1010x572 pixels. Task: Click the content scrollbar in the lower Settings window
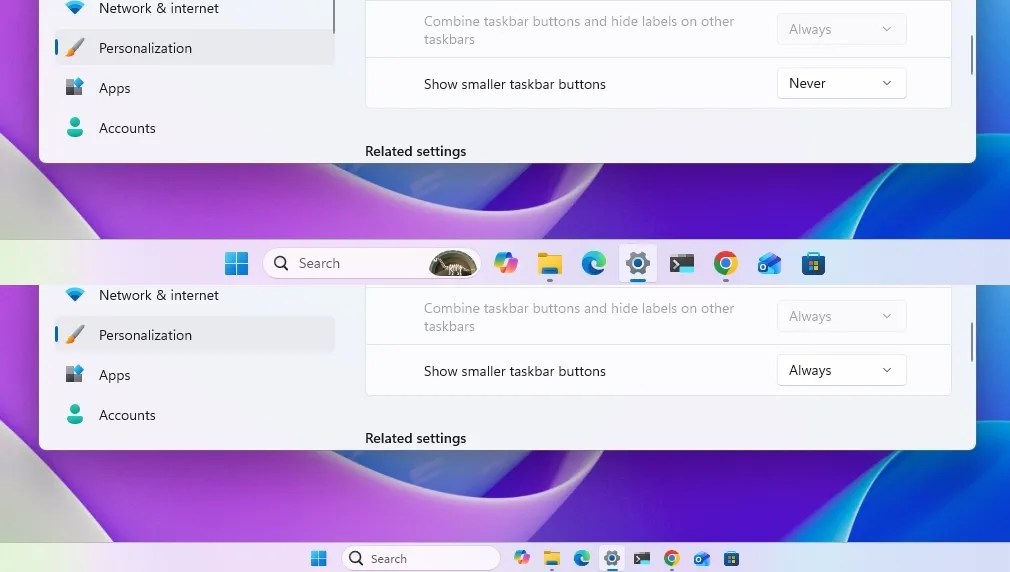click(971, 342)
